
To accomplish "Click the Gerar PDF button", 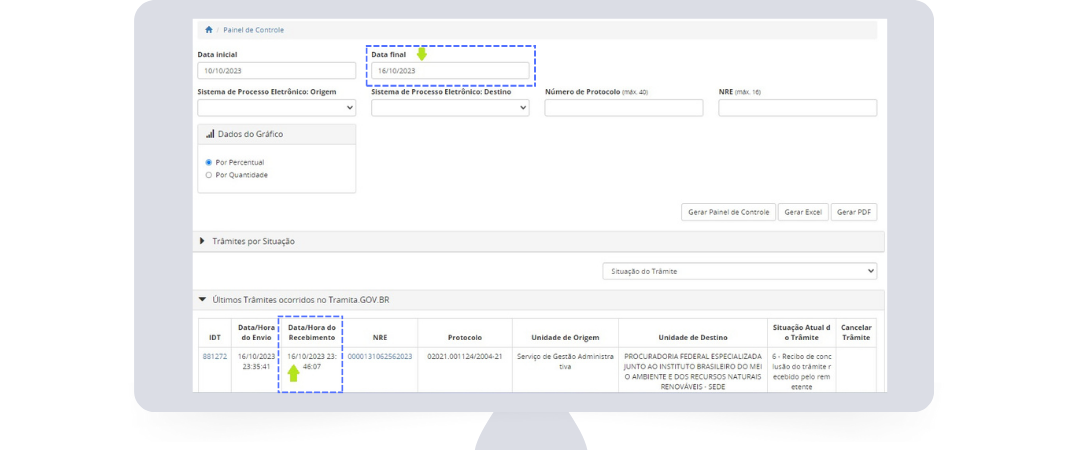I will click(x=853, y=212).
